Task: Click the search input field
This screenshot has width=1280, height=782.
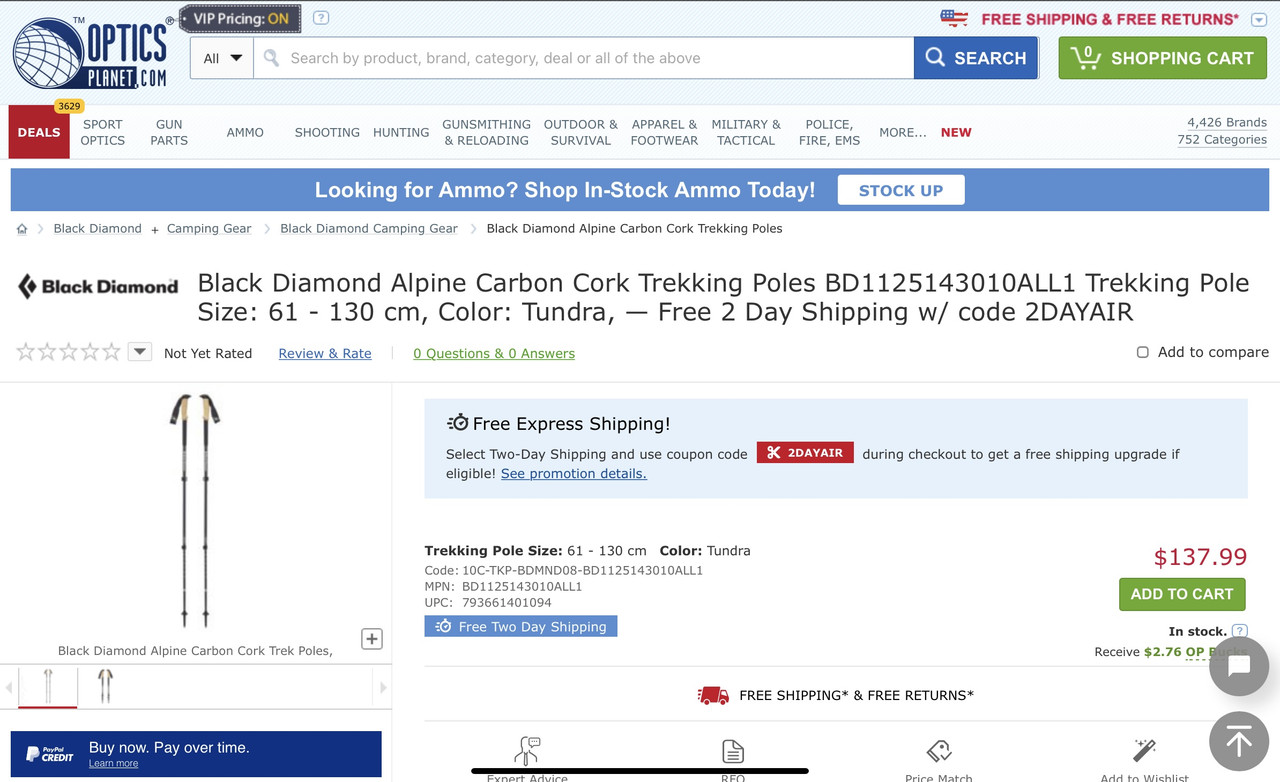Action: [584, 58]
